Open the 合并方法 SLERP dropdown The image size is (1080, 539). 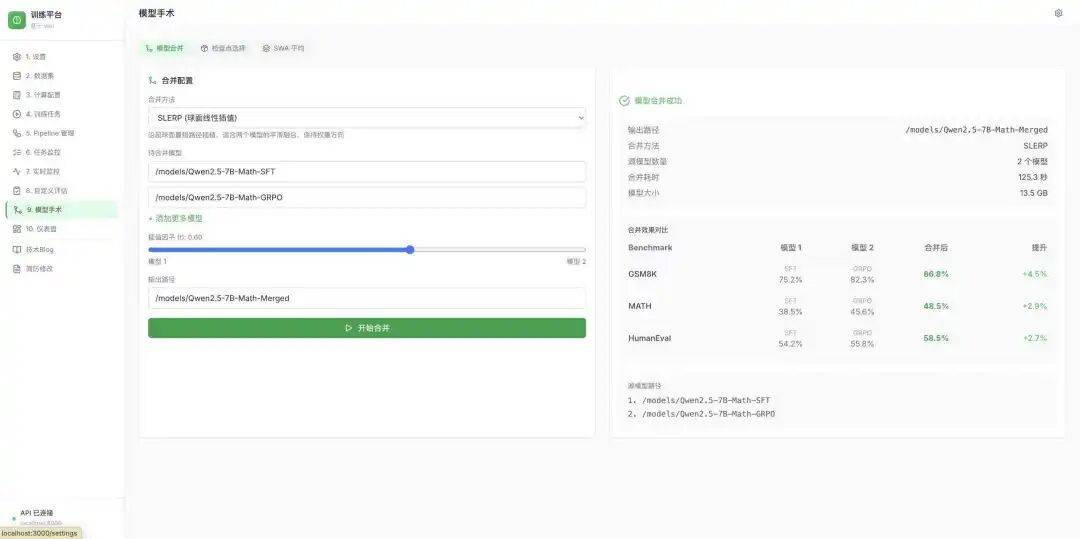tap(366, 118)
